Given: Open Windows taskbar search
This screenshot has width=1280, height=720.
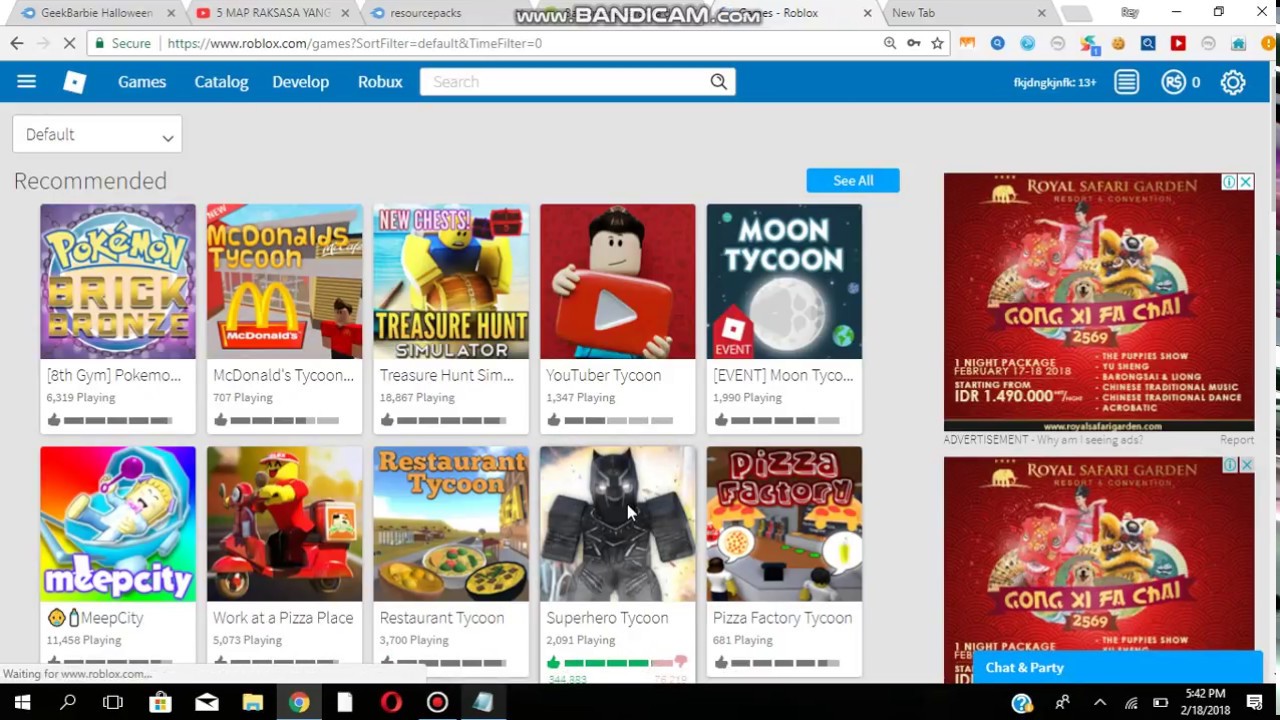Looking at the screenshot, I should [68, 702].
